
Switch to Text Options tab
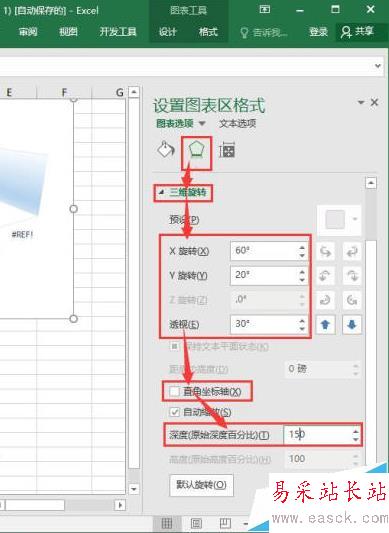[237, 123]
